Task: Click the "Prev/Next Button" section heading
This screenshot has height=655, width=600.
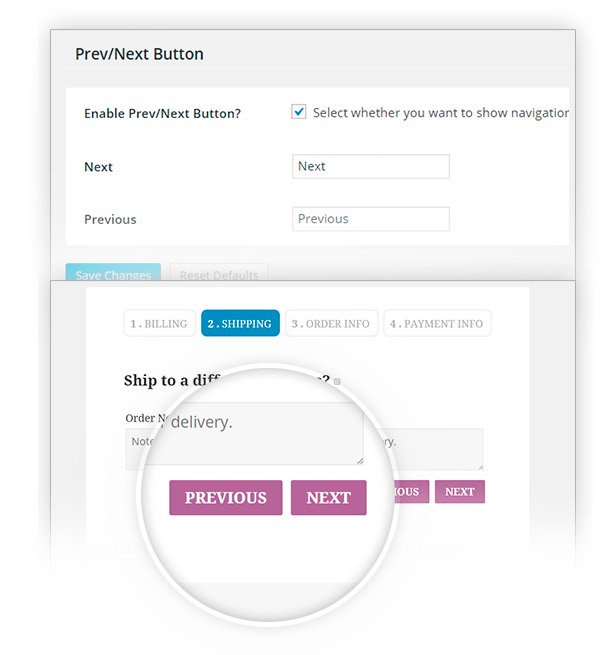Action: [139, 54]
